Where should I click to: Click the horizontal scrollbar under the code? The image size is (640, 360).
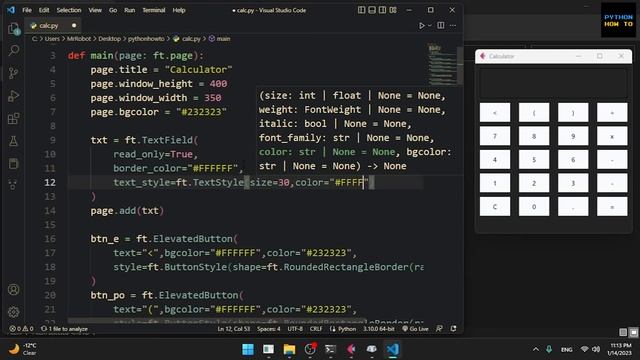[x=217, y=321]
